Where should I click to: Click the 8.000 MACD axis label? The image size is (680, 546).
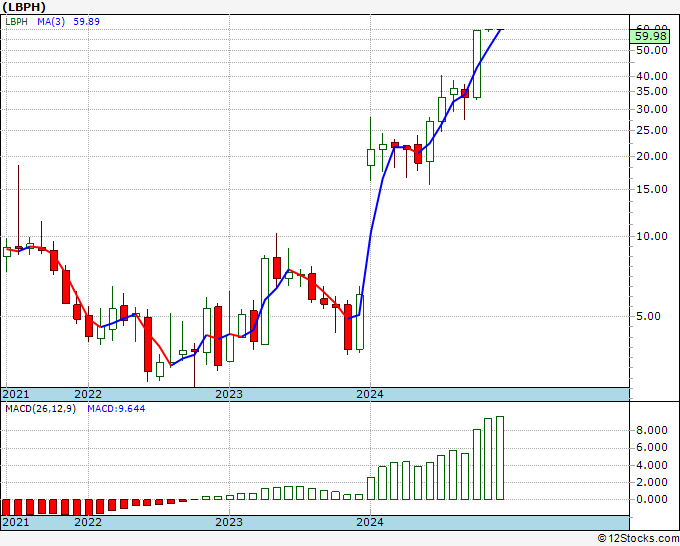pos(652,430)
